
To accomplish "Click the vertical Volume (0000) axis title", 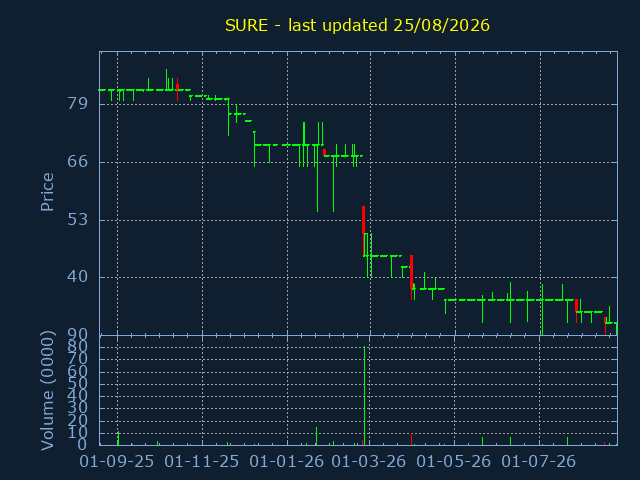I will tap(47, 391).
